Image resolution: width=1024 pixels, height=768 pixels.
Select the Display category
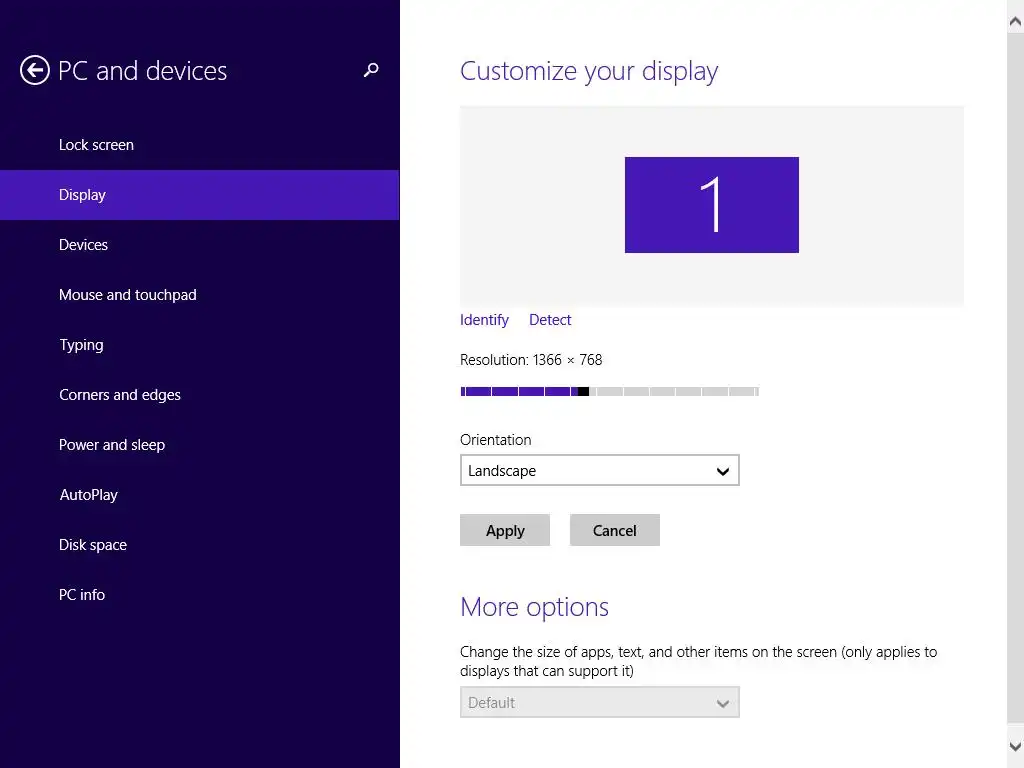pos(199,195)
